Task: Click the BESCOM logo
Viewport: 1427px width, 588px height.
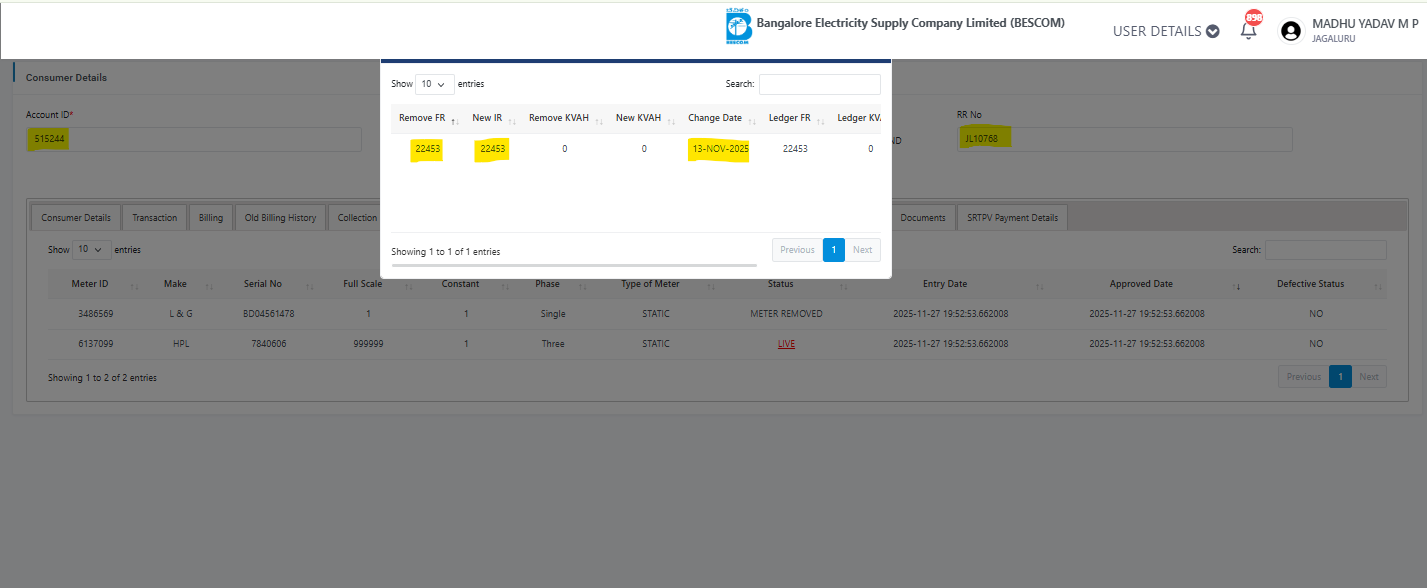Action: (x=738, y=28)
